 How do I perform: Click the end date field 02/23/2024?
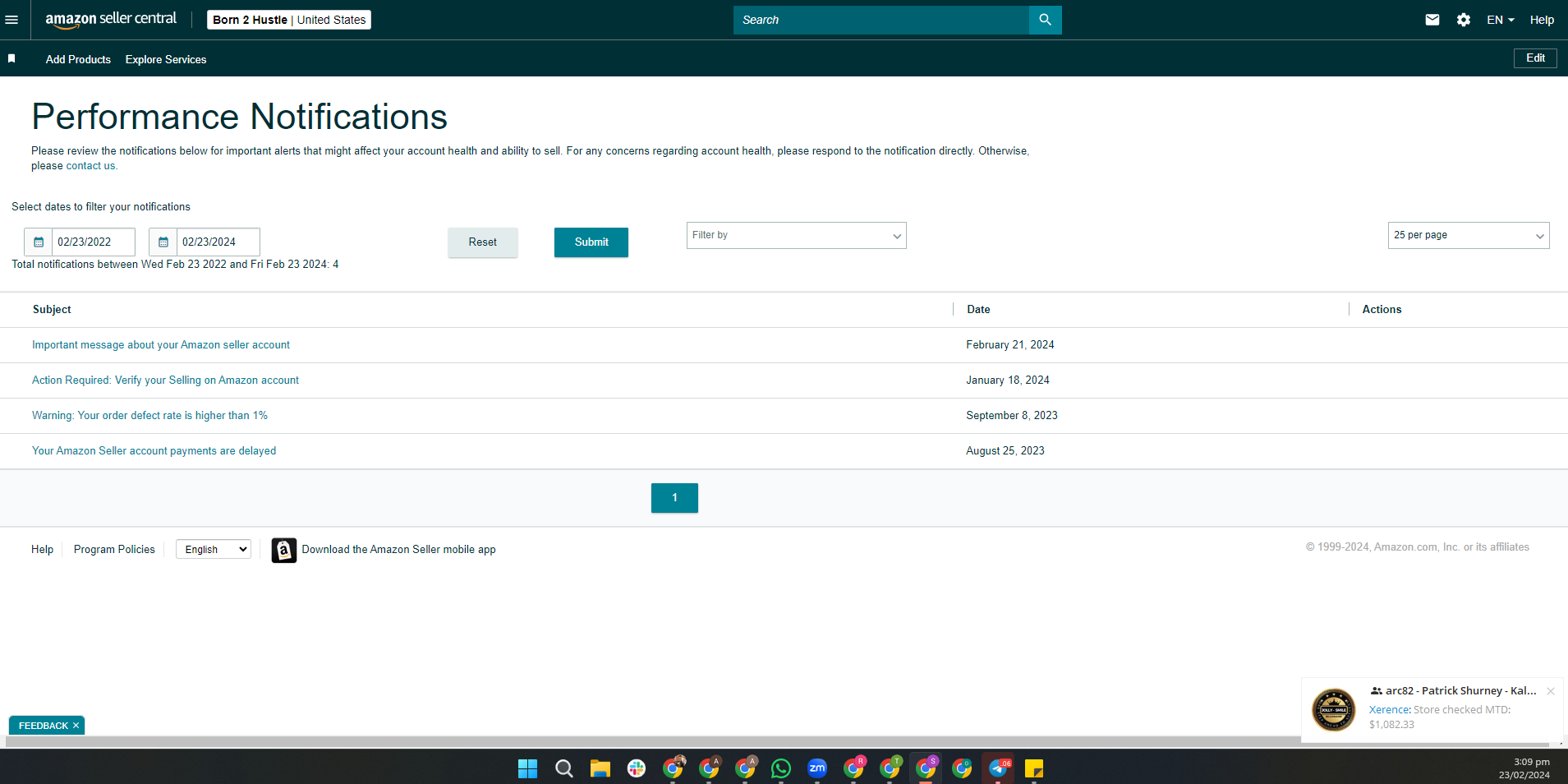218,242
